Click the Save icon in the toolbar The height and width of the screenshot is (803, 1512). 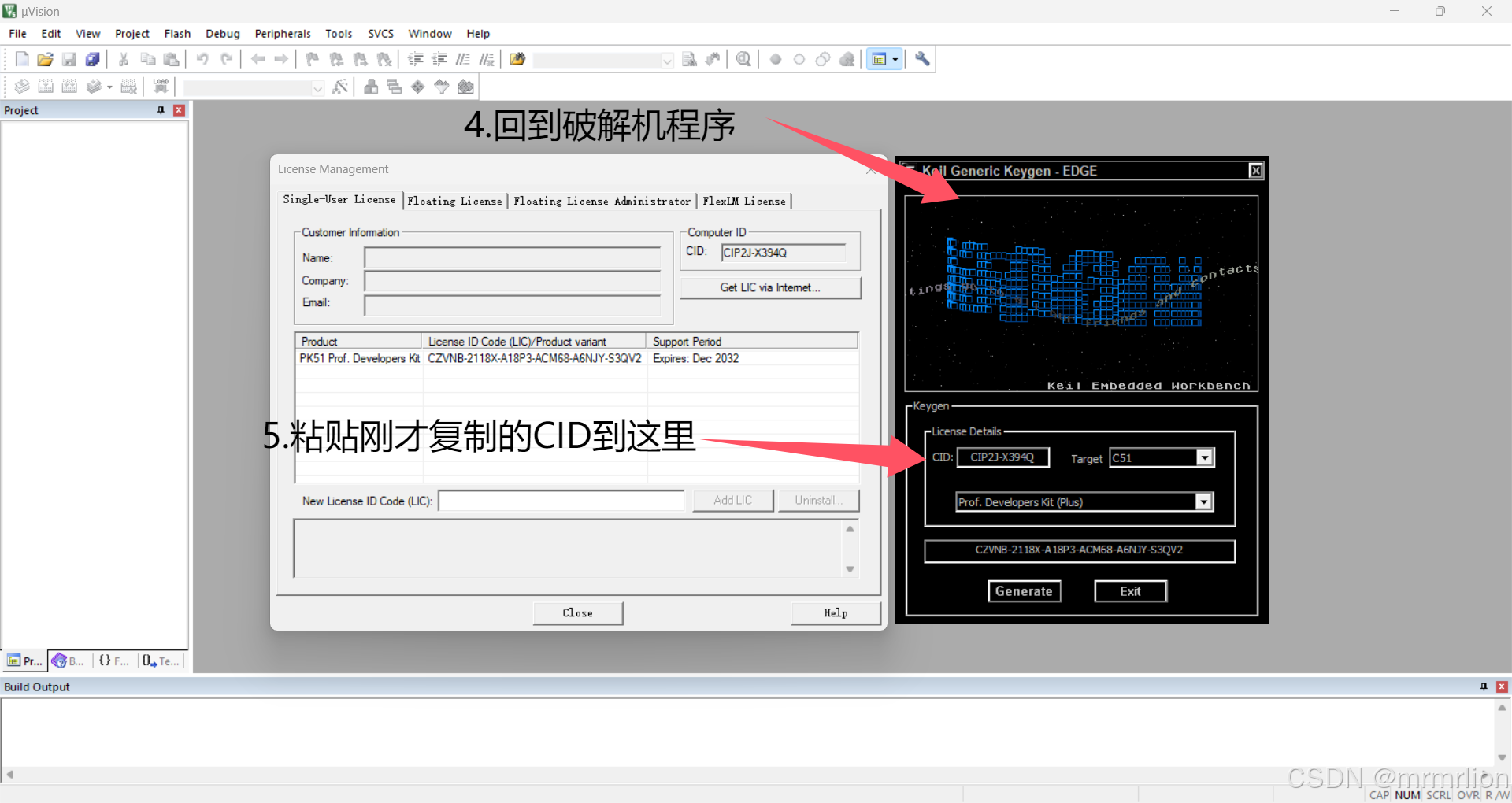[69, 59]
